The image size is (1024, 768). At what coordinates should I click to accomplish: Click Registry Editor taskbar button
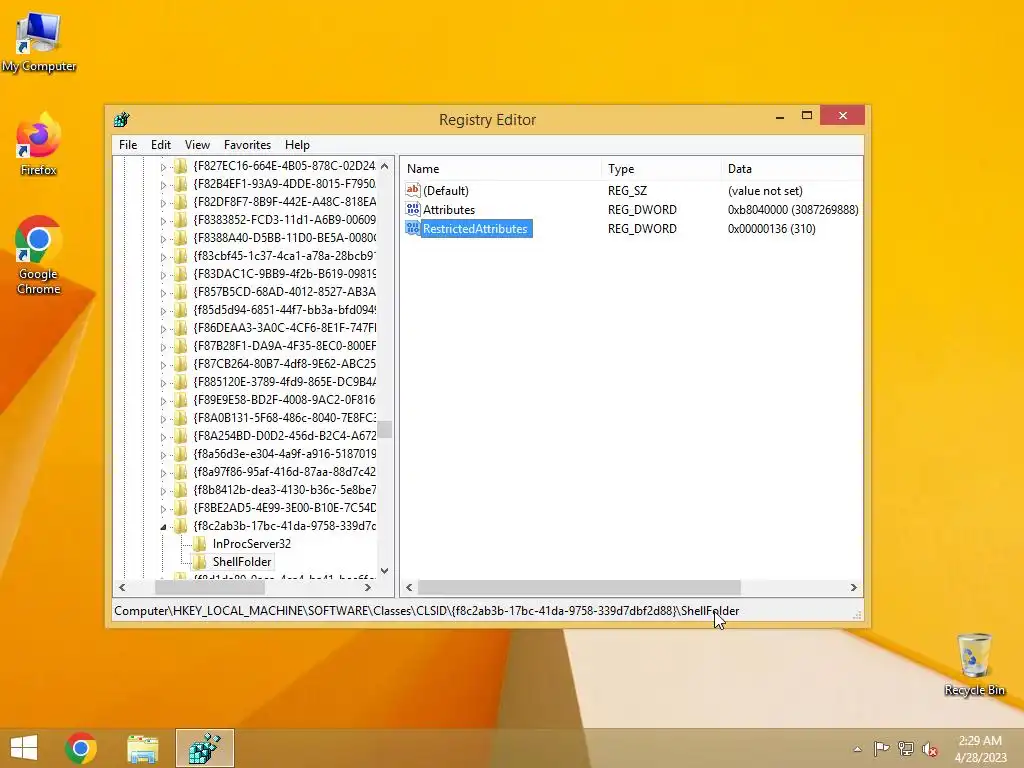[204, 748]
